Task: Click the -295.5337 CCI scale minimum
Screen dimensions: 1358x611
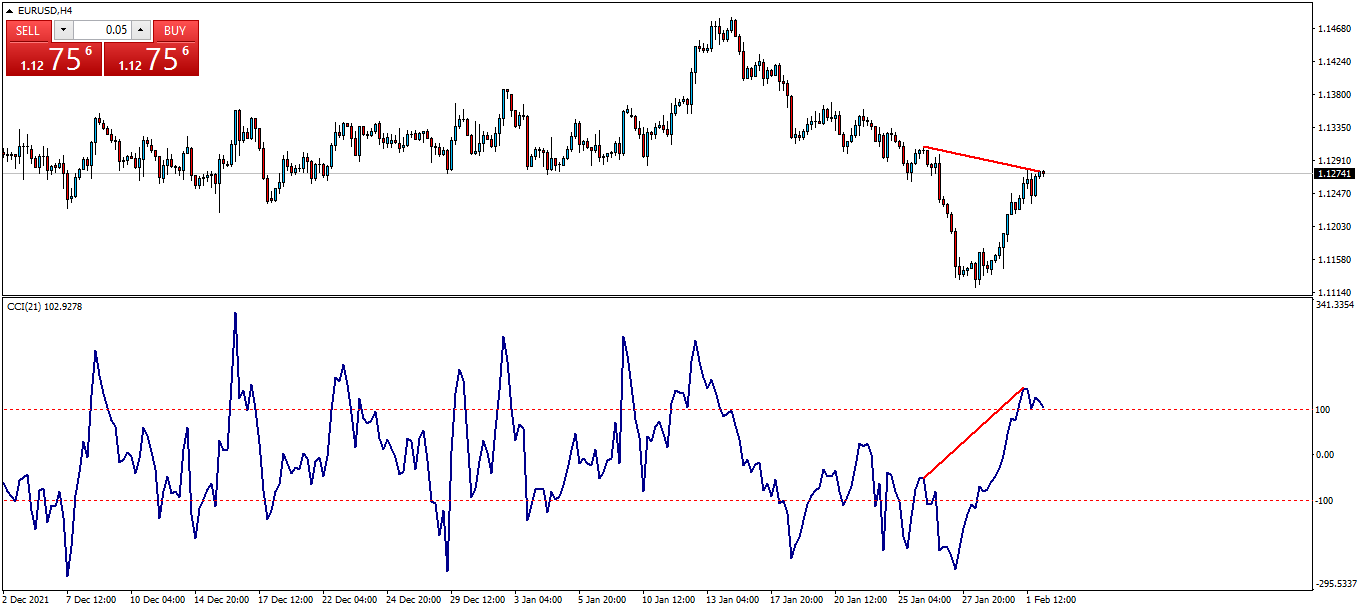Action: tap(1336, 584)
